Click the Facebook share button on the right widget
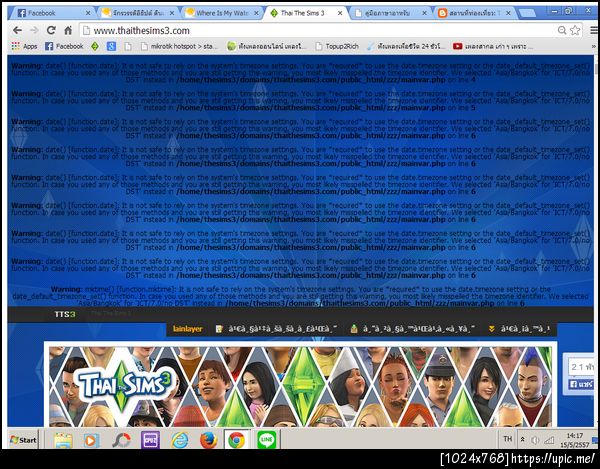Viewport: 600px width, 469px height. click(580, 384)
